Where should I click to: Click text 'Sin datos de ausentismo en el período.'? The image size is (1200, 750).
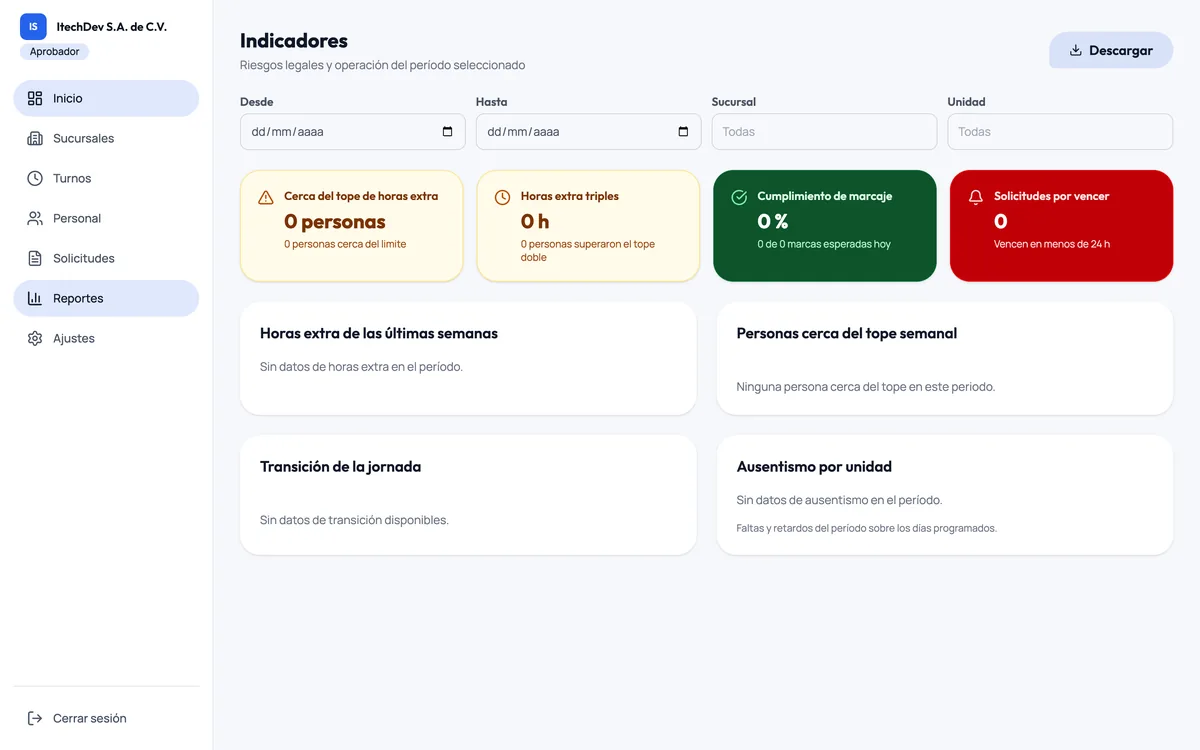839,500
